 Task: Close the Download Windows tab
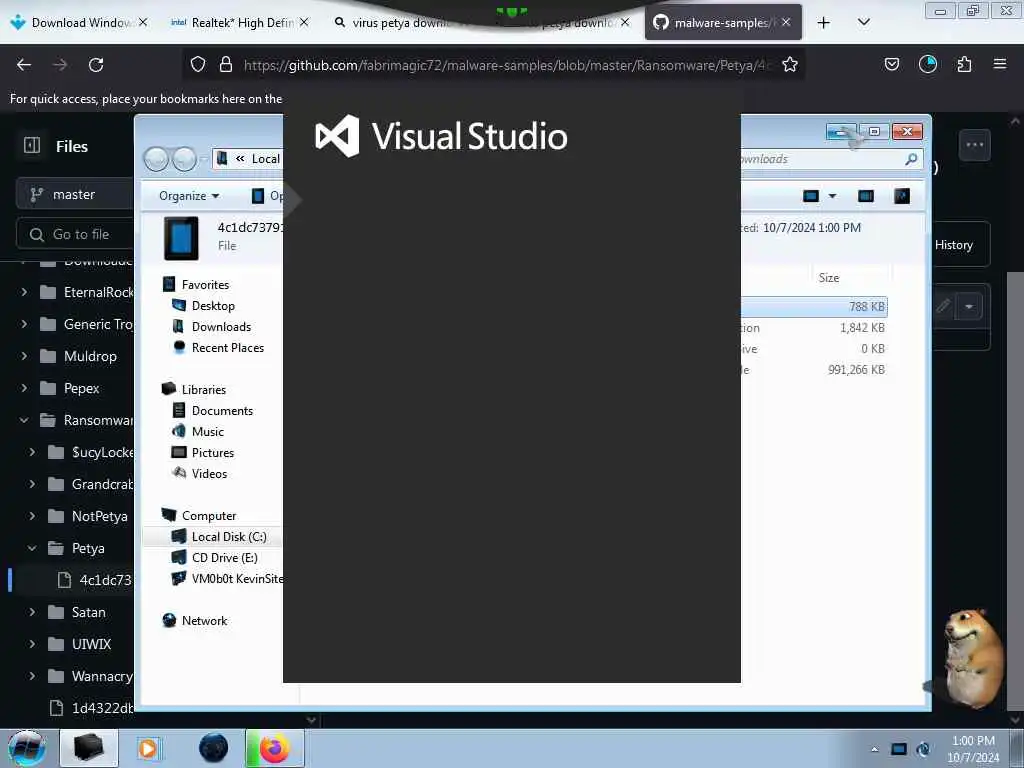143,22
